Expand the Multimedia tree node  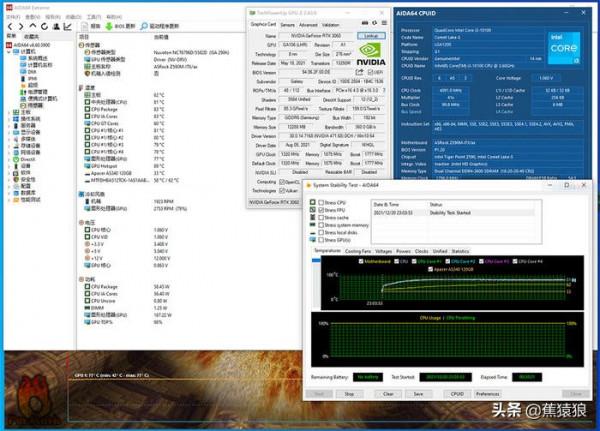tap(9, 139)
